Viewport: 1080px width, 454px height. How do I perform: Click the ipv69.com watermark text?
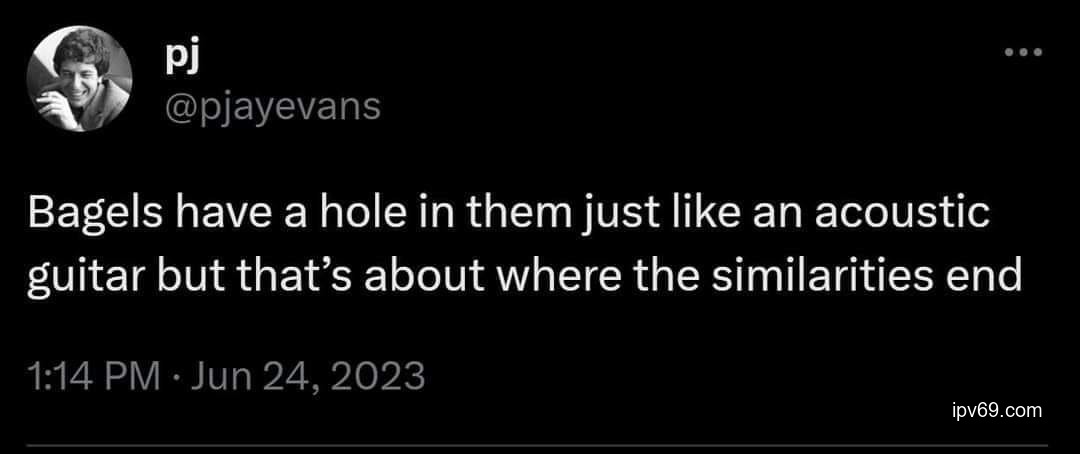tap(997, 410)
